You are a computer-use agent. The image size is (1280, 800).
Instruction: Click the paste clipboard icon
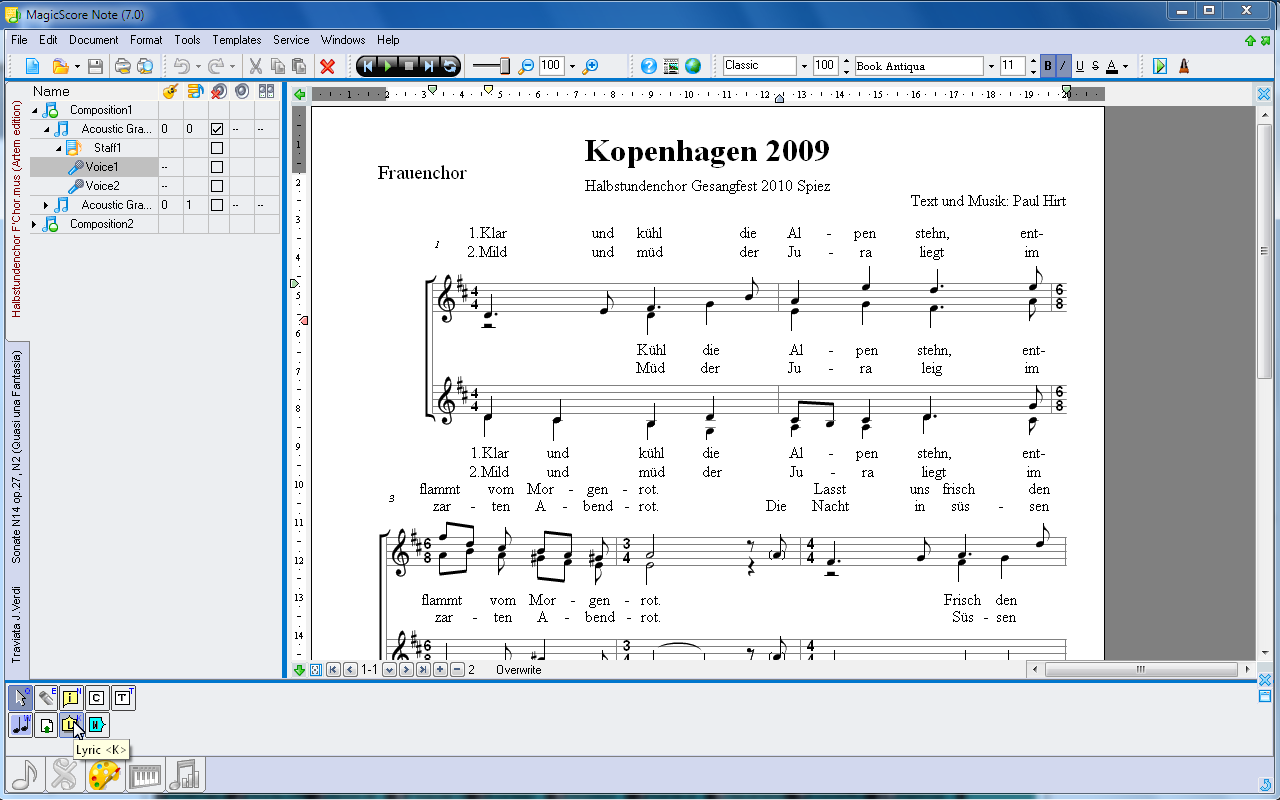point(298,66)
